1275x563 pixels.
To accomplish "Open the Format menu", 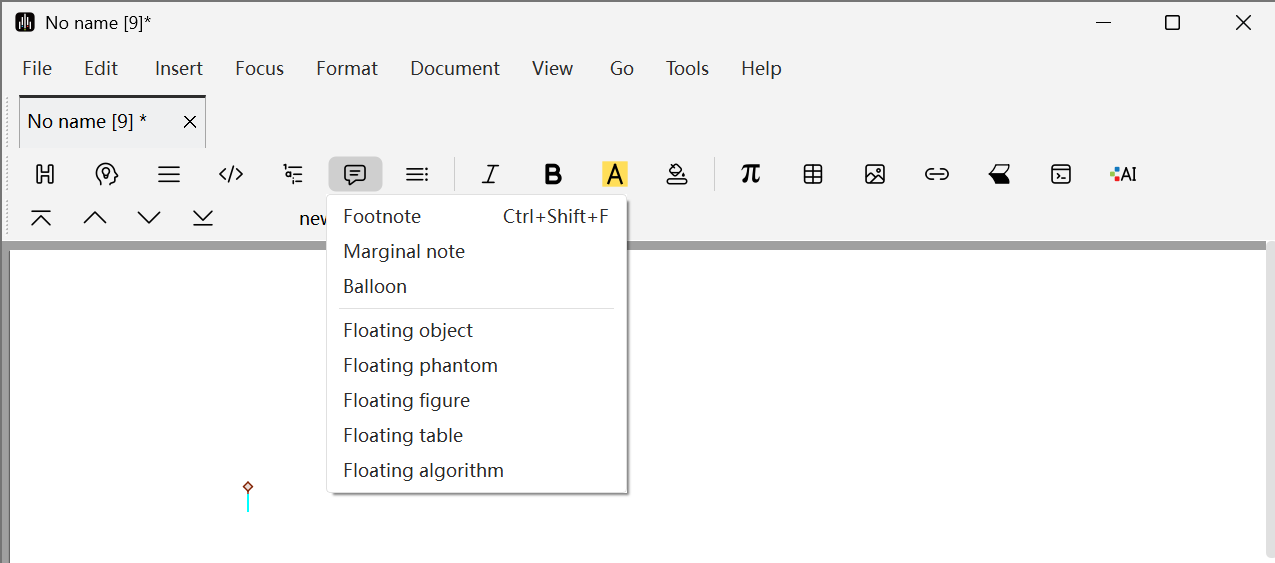I will pos(347,68).
